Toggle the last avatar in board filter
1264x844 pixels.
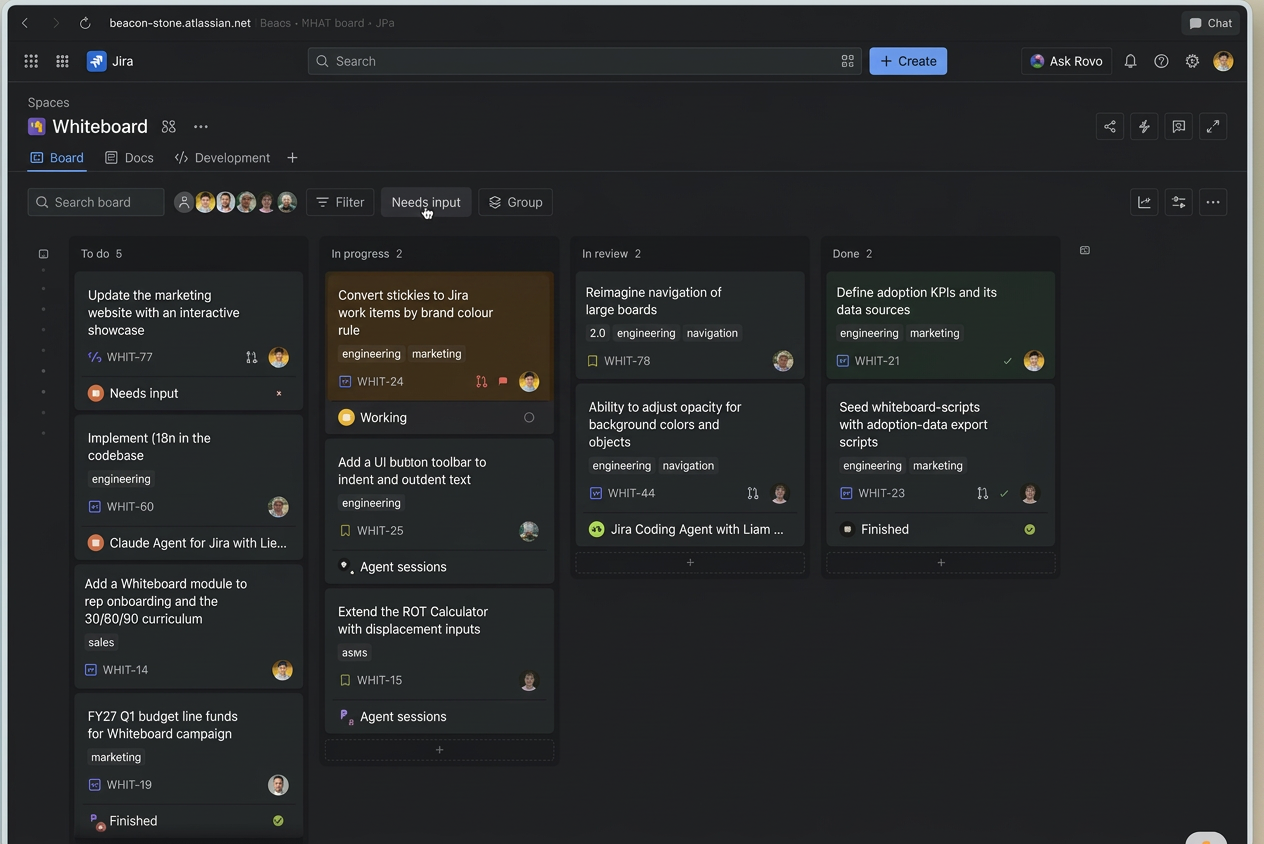[287, 202]
